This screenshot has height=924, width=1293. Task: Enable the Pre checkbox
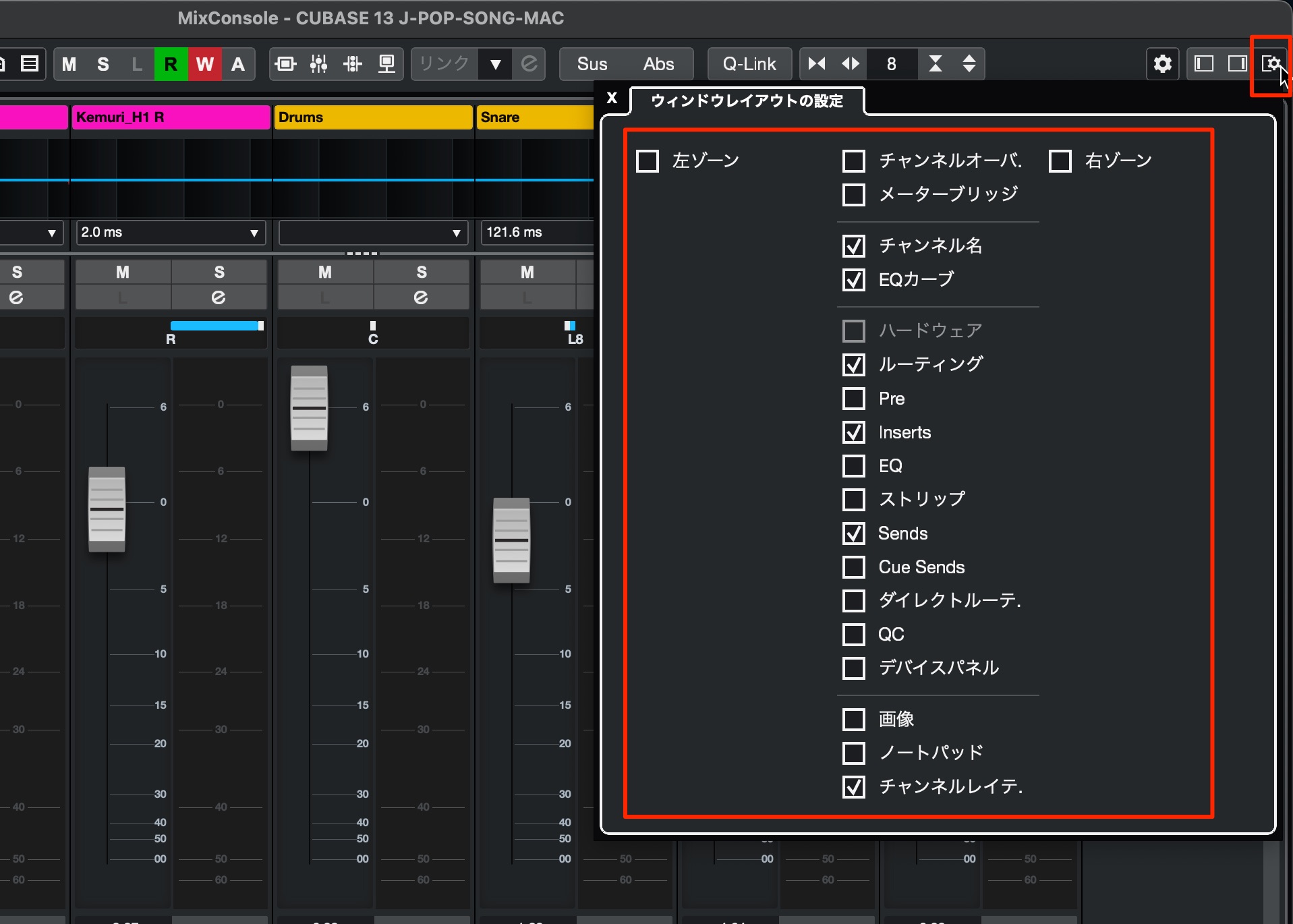tap(854, 399)
